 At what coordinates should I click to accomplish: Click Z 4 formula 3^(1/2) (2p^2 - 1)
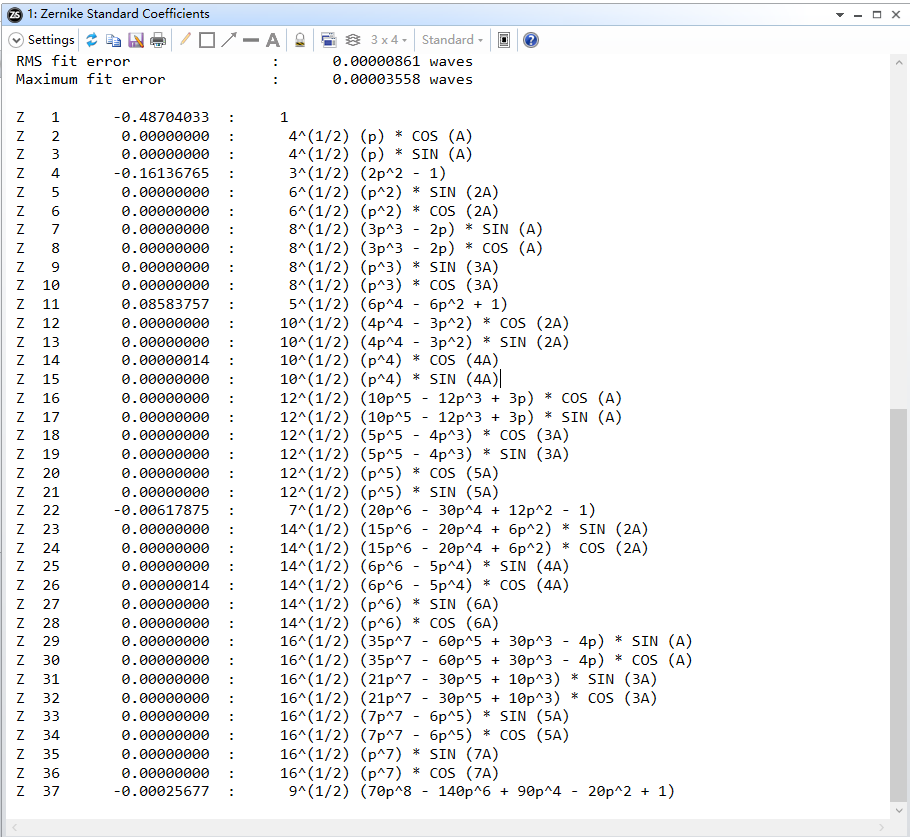(x=367, y=173)
